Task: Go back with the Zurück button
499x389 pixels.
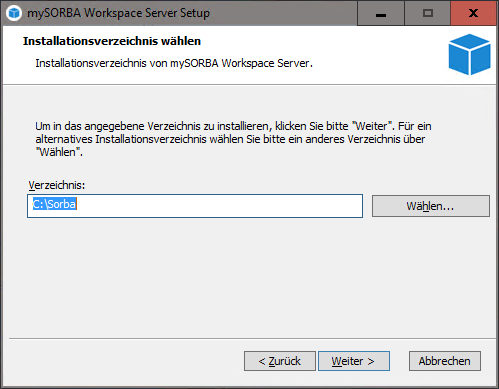Action: (280, 361)
